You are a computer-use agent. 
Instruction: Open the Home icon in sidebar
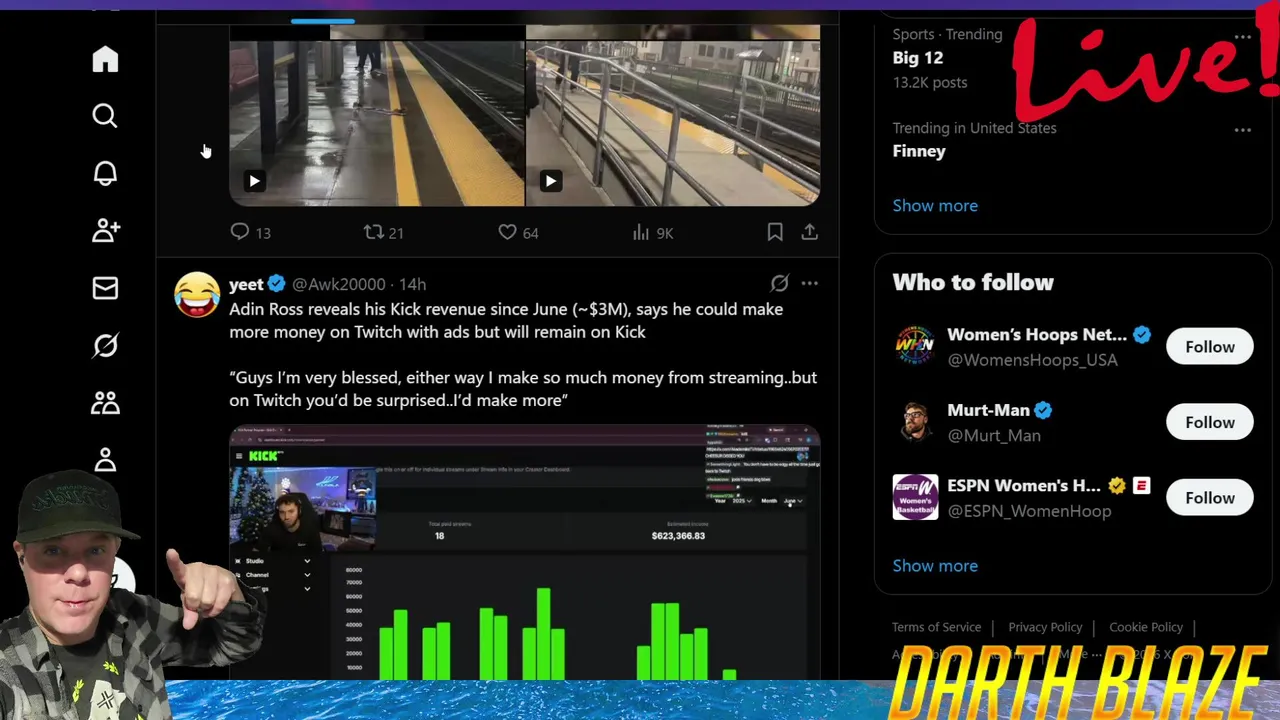[x=105, y=59]
